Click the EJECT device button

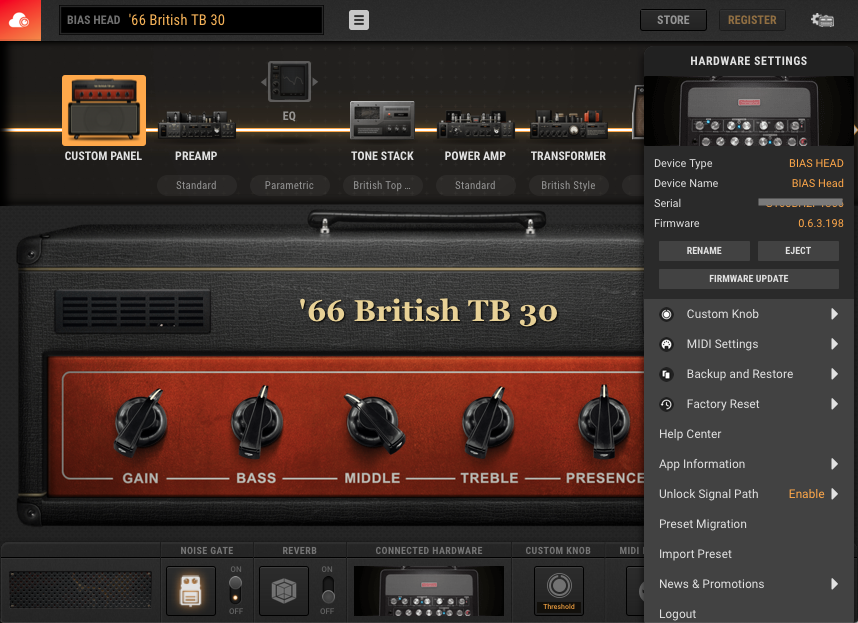click(798, 251)
